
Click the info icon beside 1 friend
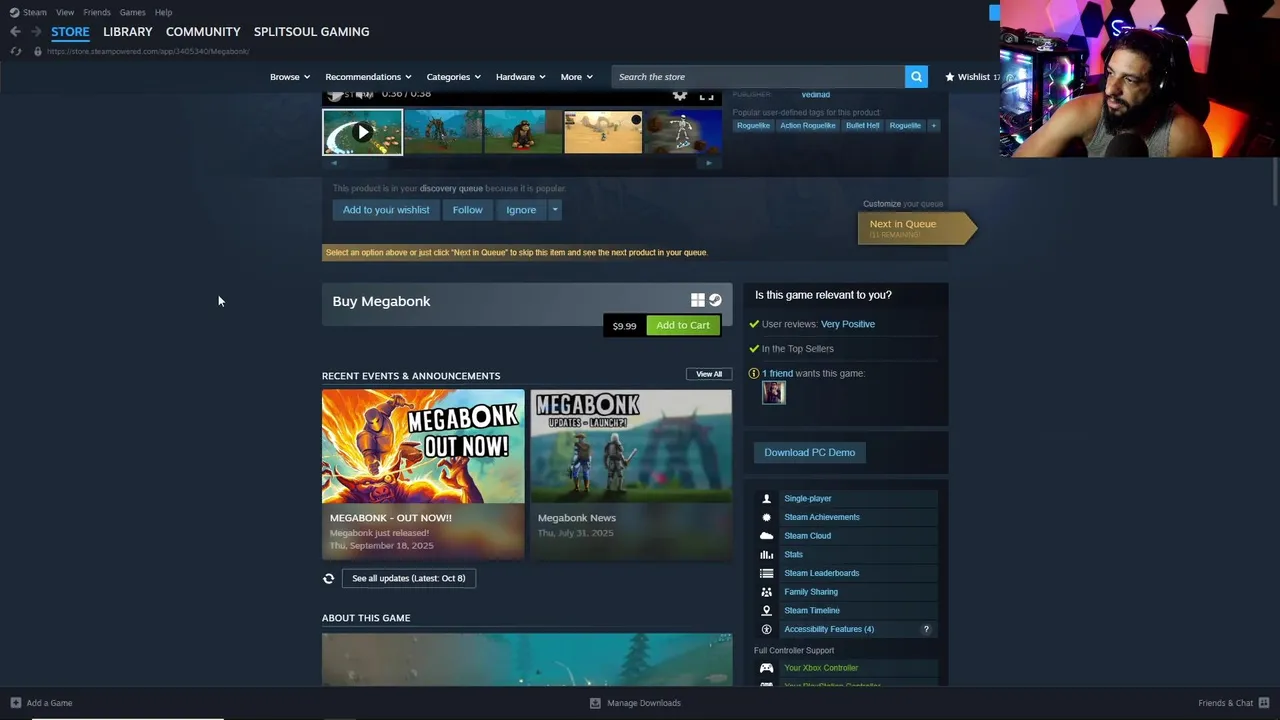pos(754,373)
